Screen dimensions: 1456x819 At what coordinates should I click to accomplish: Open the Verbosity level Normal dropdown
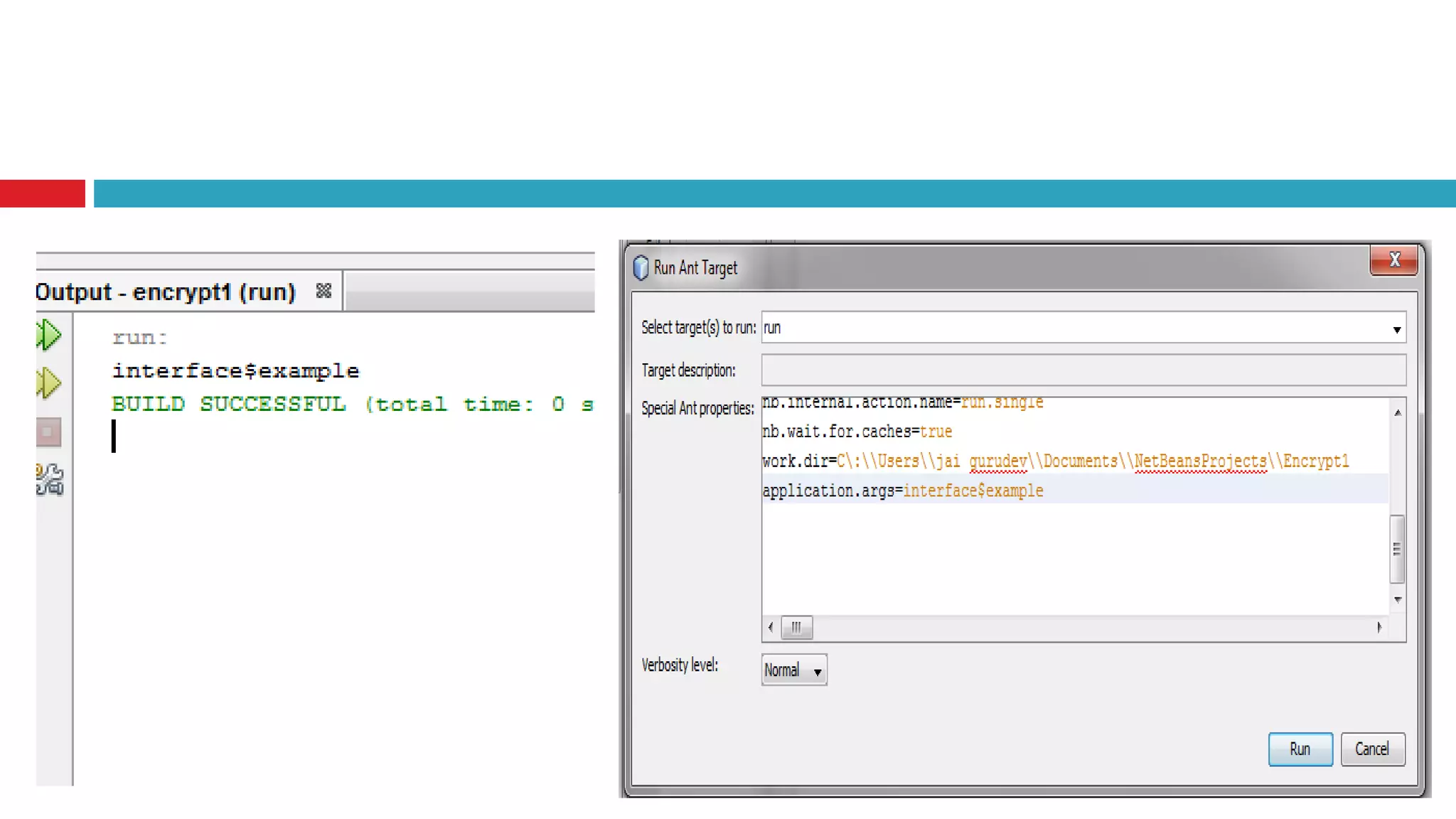(x=794, y=670)
